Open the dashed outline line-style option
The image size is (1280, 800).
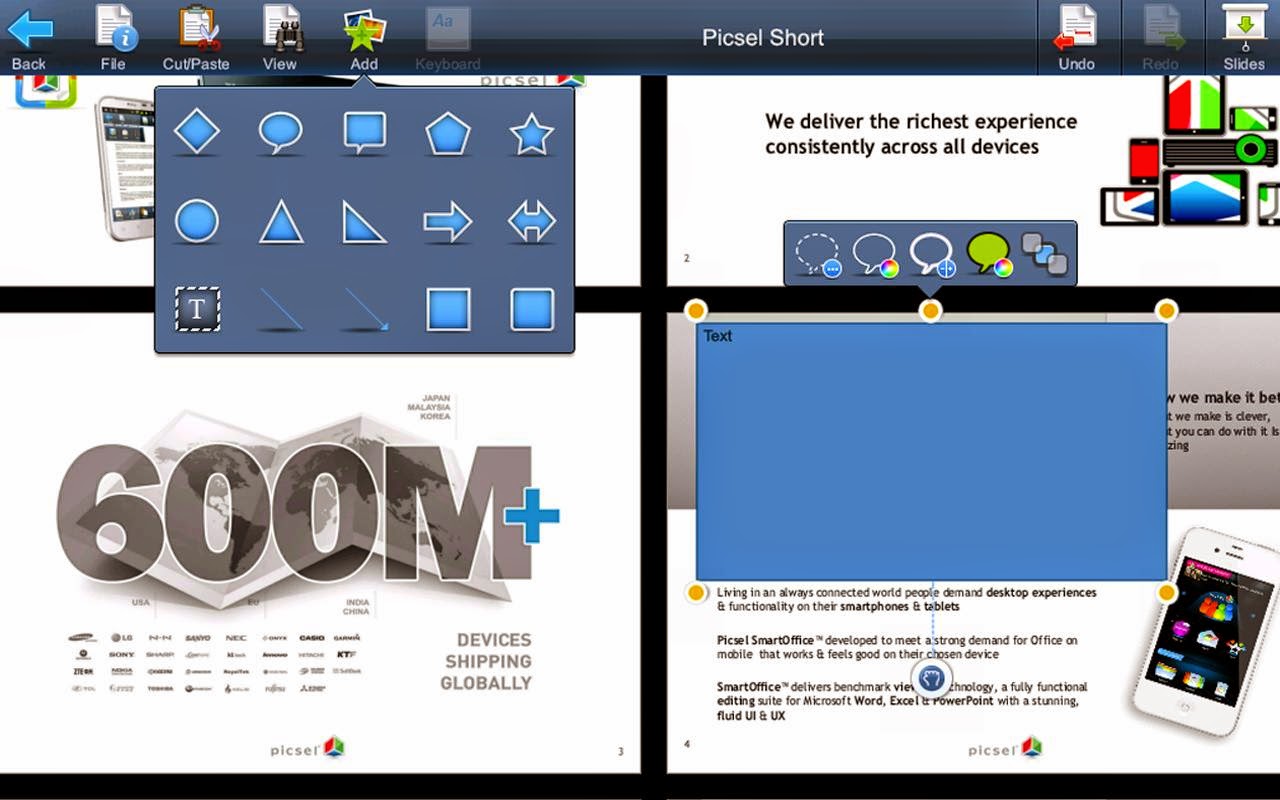[818, 254]
